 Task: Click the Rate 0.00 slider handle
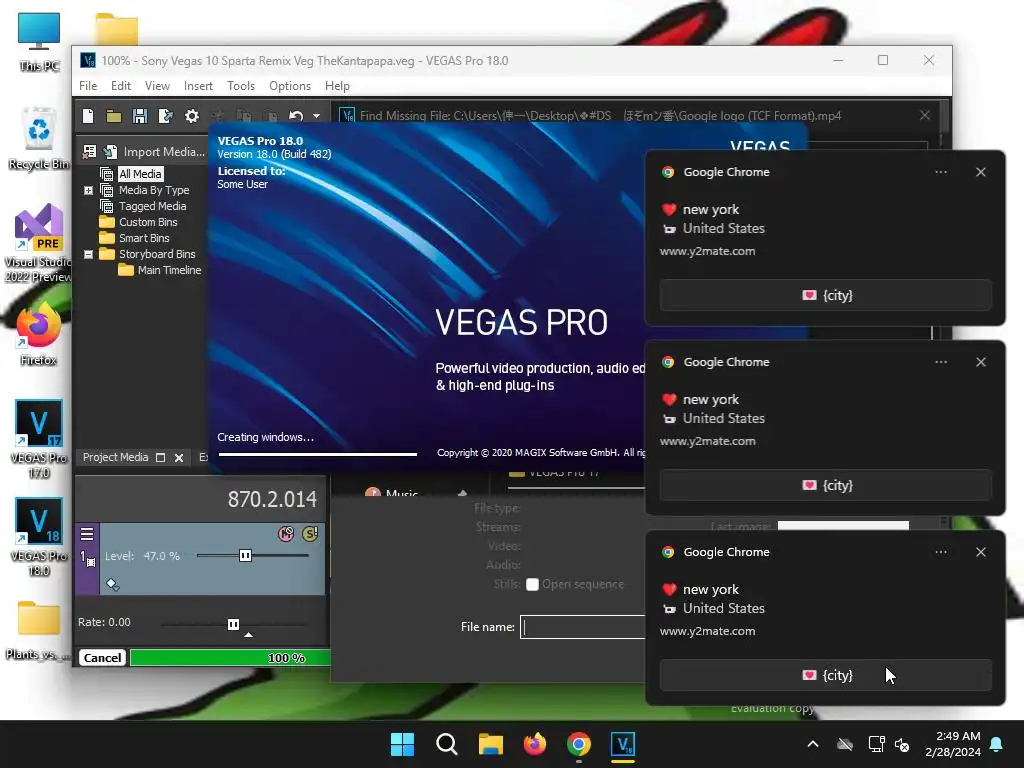pos(233,624)
